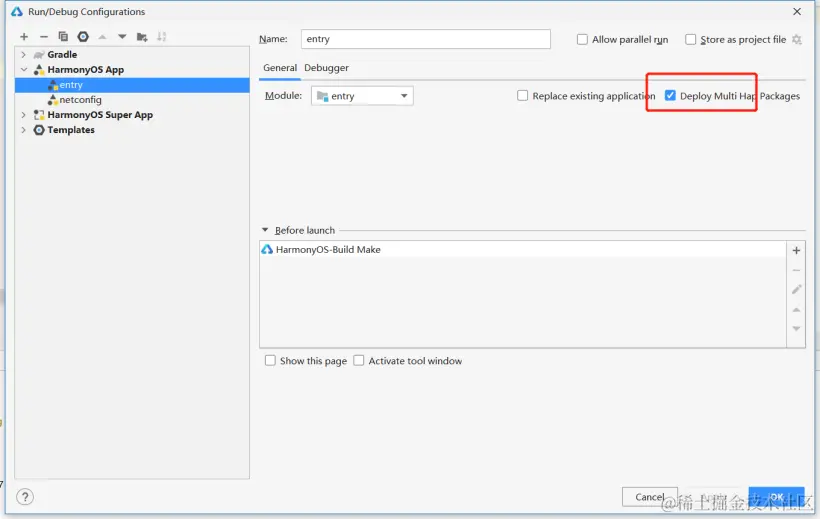Uncheck Deploy Multi Hap Packages

(x=670, y=96)
